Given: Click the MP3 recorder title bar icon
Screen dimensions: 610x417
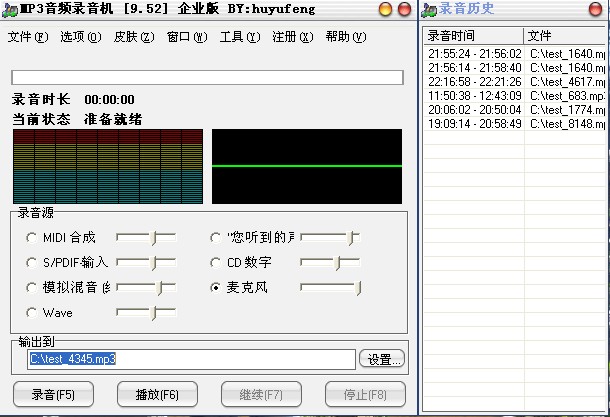Looking at the screenshot, I should click(10, 9).
